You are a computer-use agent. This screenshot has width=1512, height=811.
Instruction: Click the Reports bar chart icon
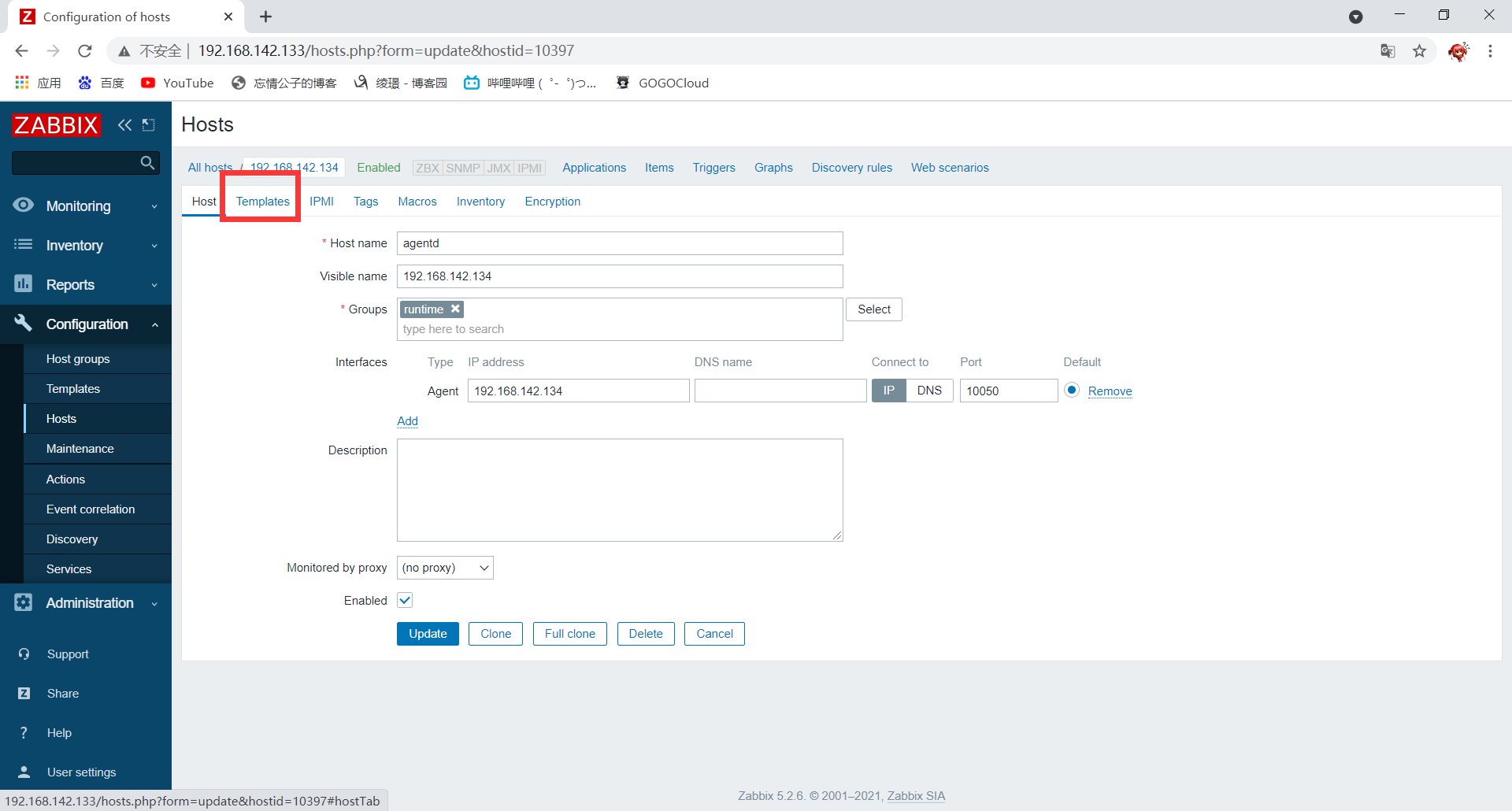24,283
